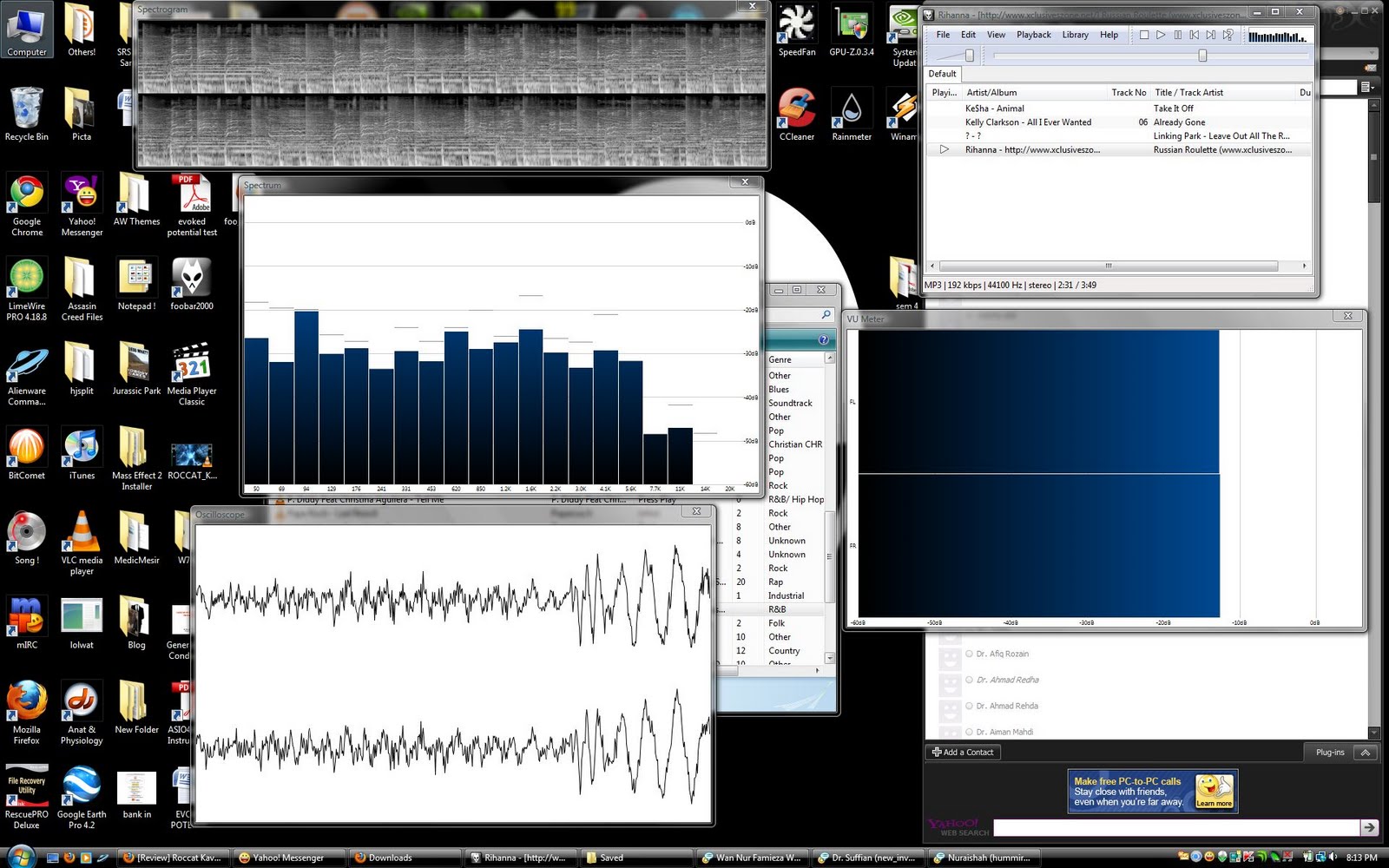Select the Soundtrack genre row

pos(790,403)
